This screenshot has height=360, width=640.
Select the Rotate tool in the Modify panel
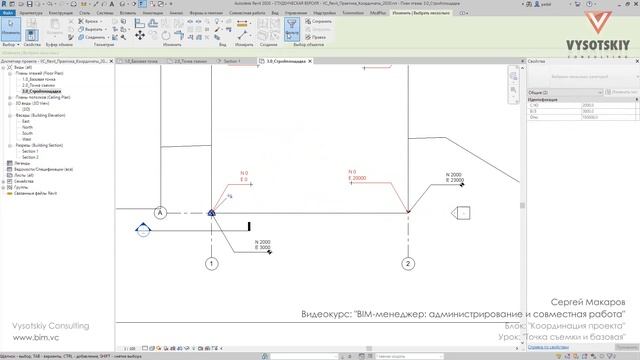click(x=165, y=36)
